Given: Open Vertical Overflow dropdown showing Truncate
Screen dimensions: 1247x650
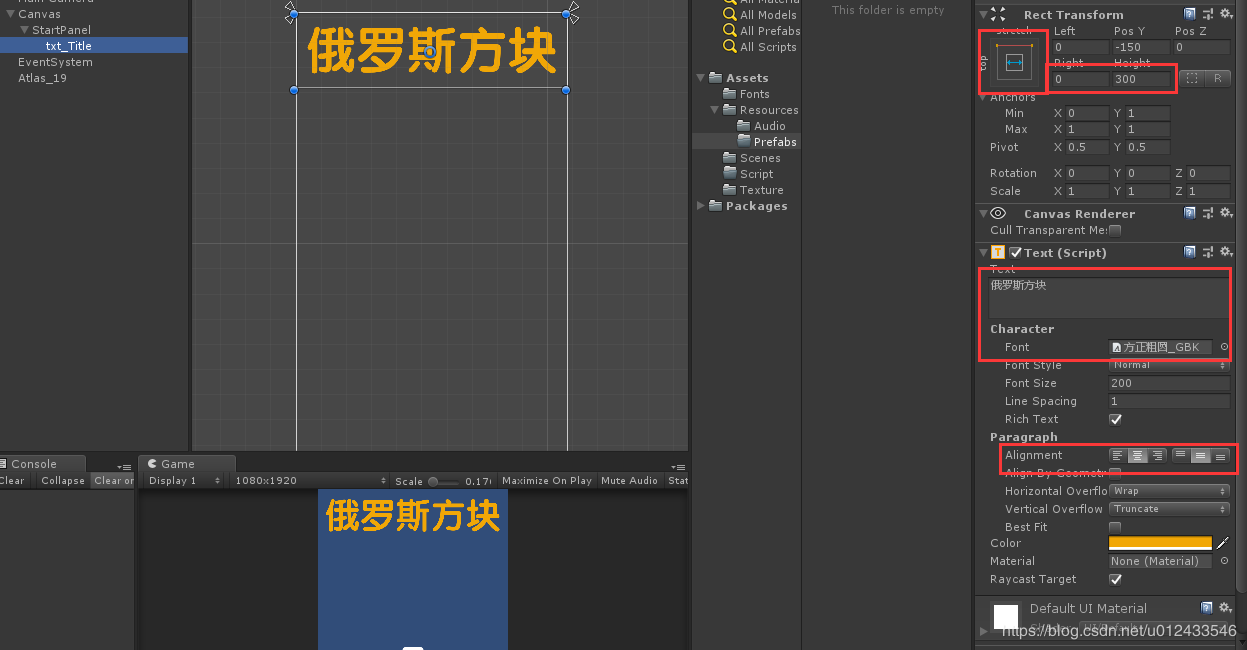Looking at the screenshot, I should tap(1169, 509).
